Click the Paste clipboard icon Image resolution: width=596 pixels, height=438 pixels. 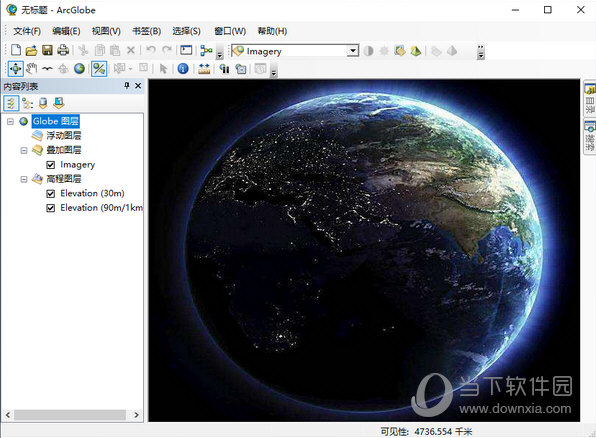click(x=115, y=50)
